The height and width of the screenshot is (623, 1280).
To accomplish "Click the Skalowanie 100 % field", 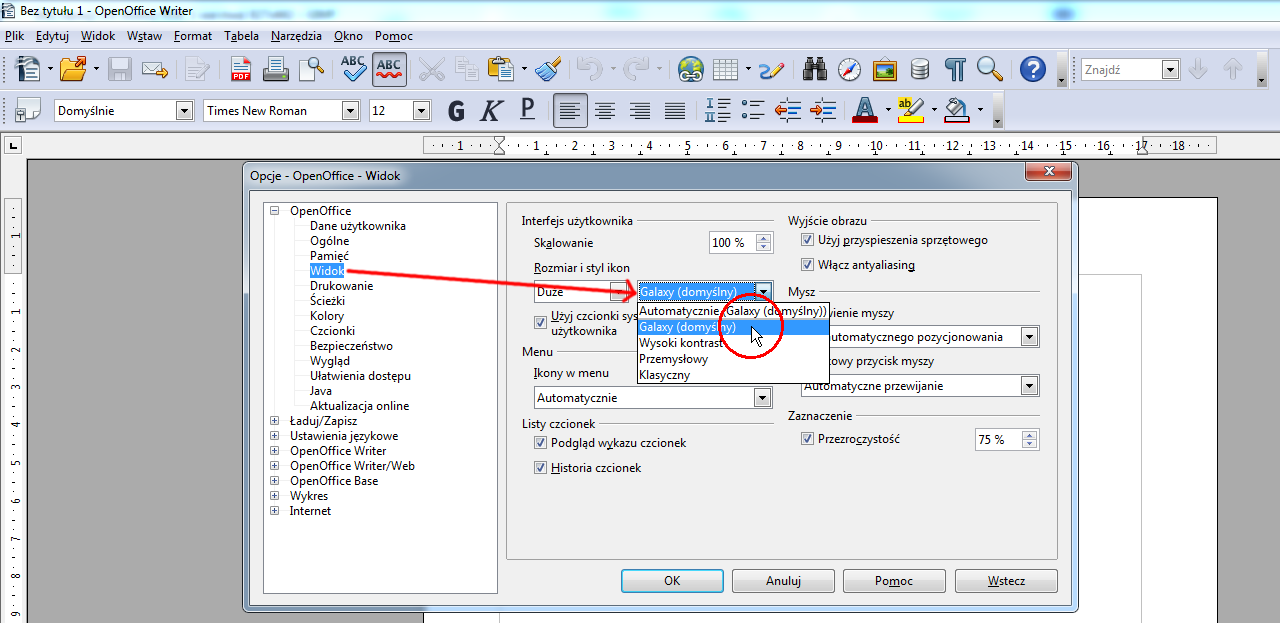I will point(741,243).
